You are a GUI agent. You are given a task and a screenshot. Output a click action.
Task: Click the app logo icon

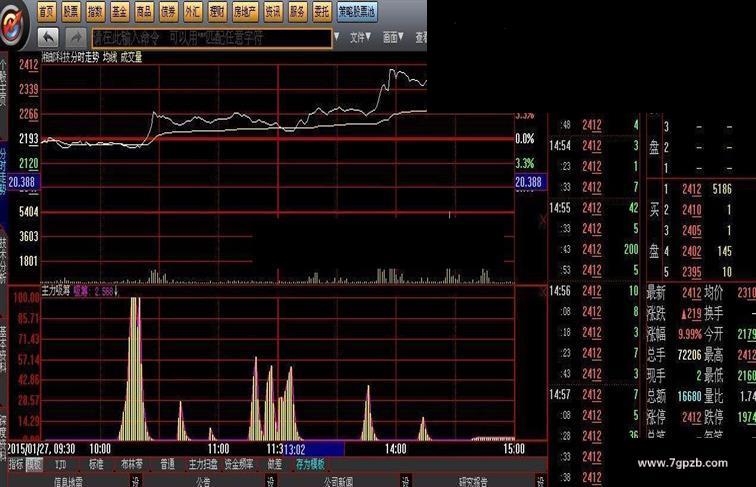12,24
